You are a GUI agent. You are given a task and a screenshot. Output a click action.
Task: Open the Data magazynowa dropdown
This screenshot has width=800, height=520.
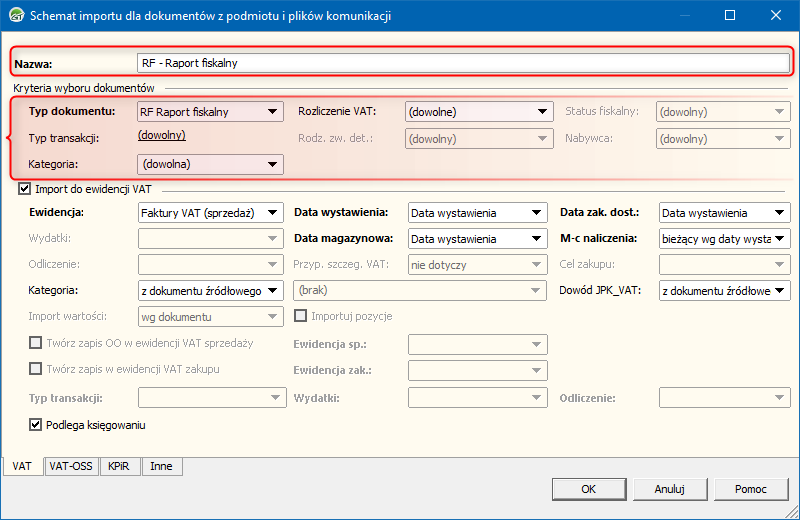[538, 239]
